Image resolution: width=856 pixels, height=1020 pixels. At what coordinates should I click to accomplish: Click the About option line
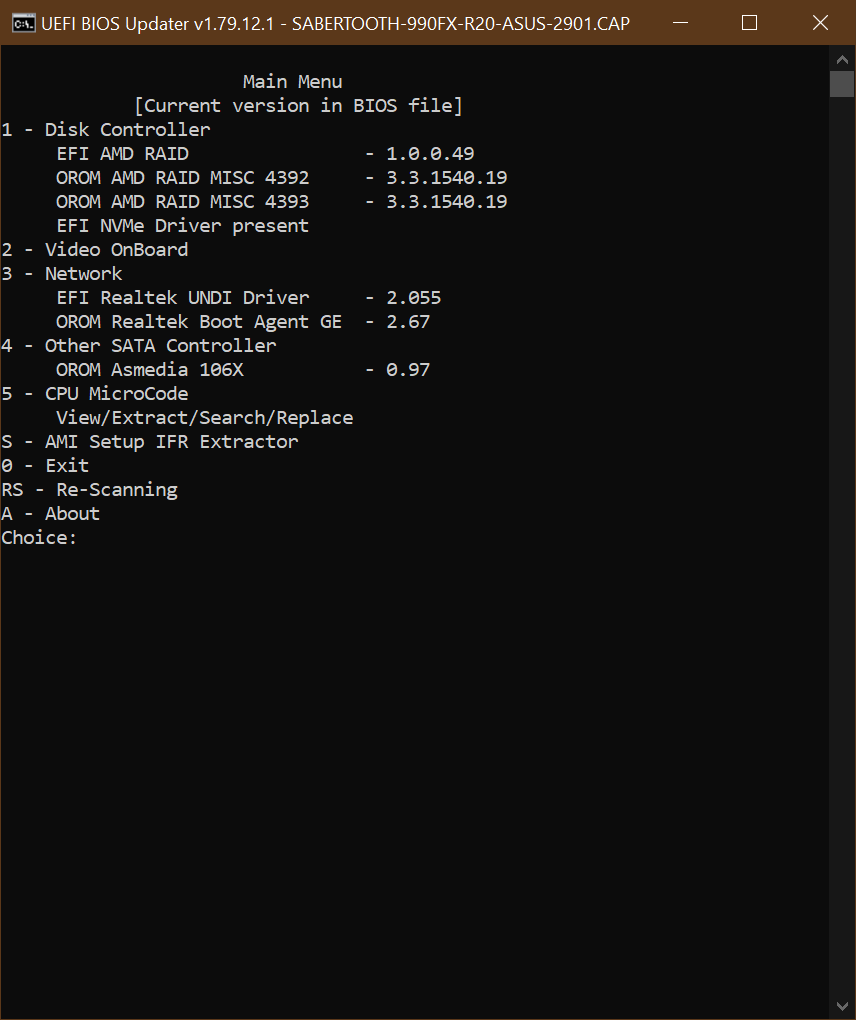click(x=51, y=514)
